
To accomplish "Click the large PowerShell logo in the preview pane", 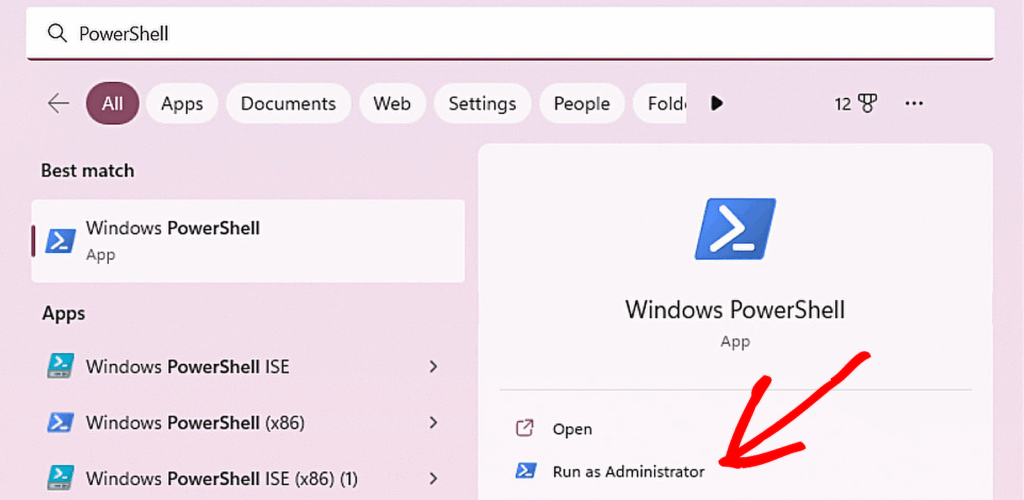I will (x=735, y=229).
